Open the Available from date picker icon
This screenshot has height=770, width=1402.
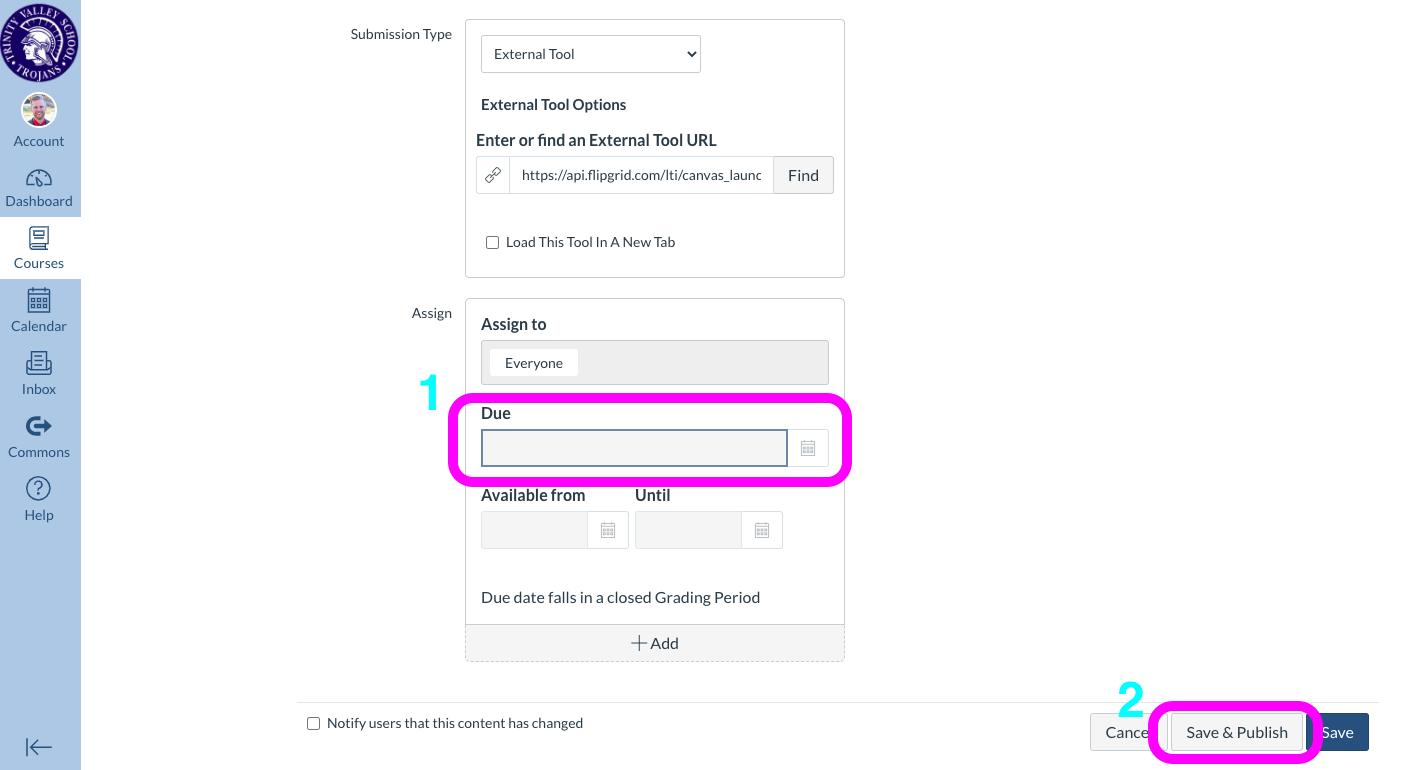point(607,529)
